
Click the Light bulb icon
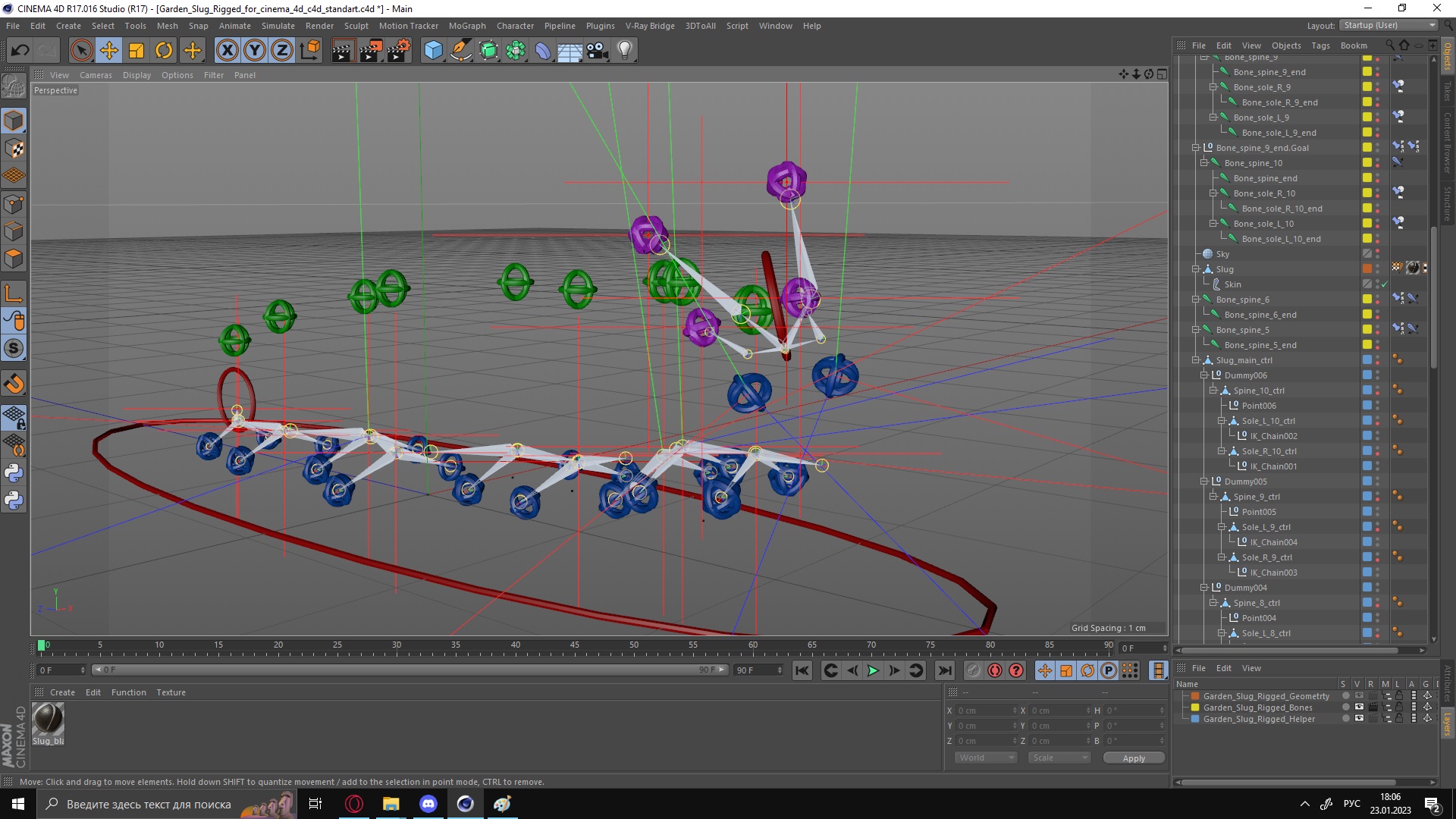coord(625,51)
